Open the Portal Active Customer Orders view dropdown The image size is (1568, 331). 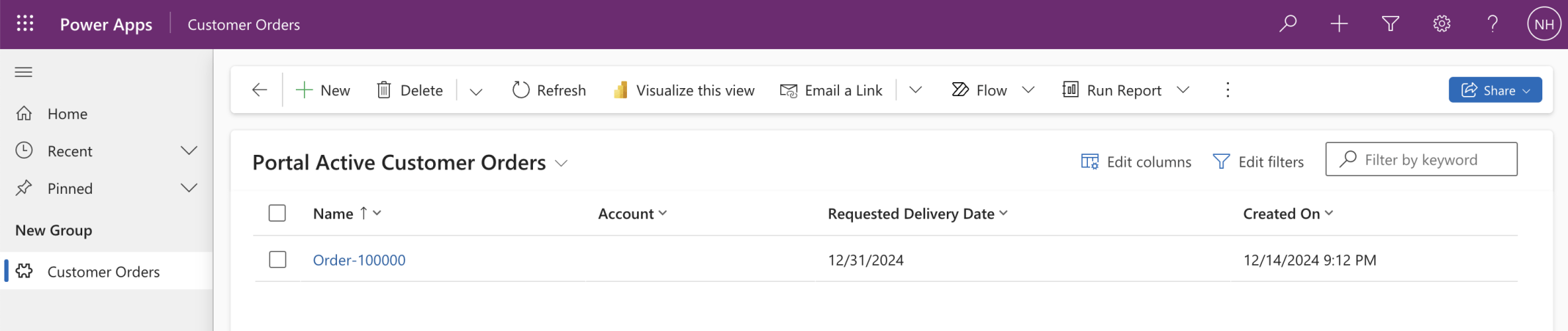562,163
